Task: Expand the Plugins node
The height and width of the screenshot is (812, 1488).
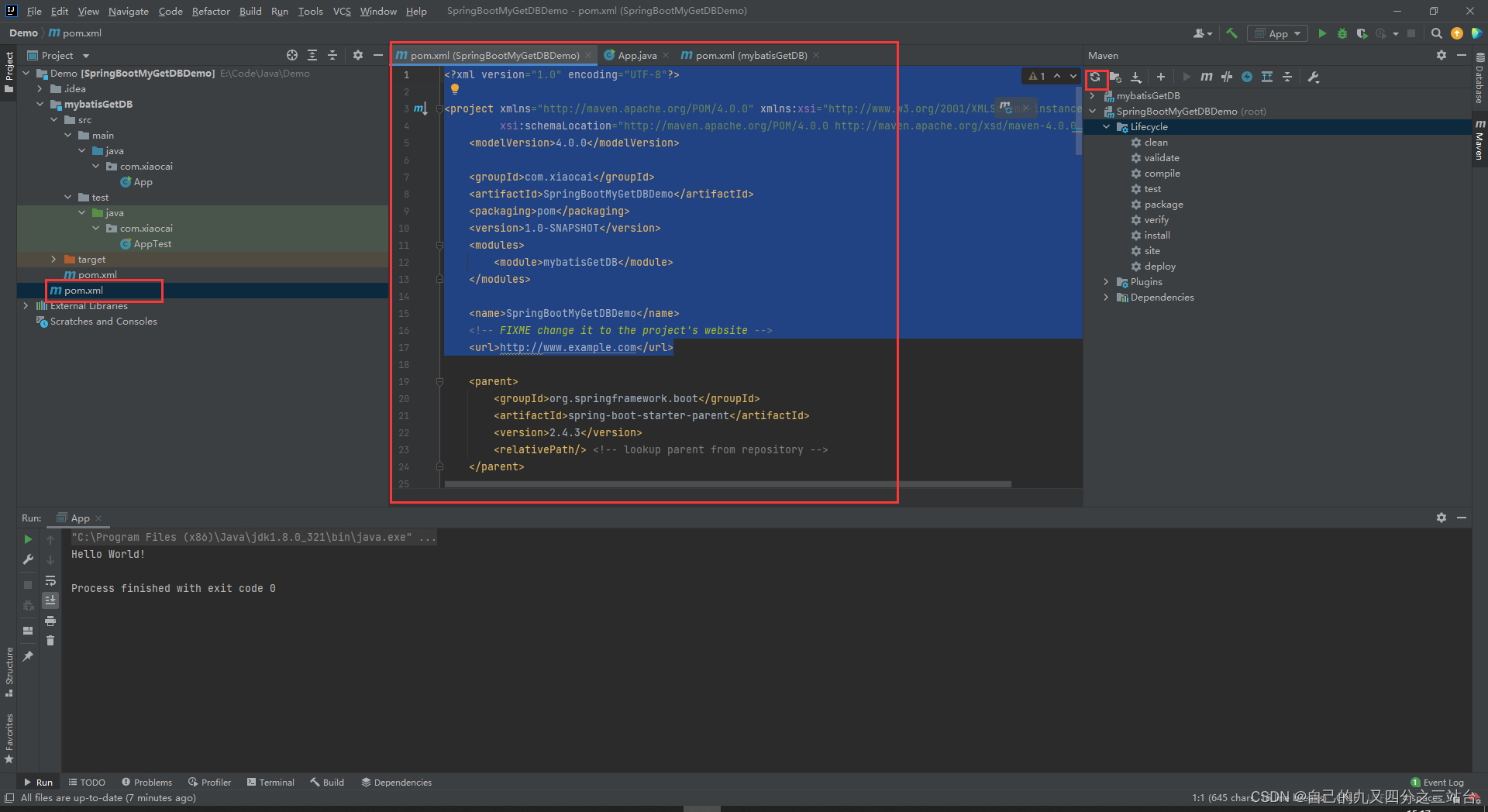Action: coord(1106,282)
